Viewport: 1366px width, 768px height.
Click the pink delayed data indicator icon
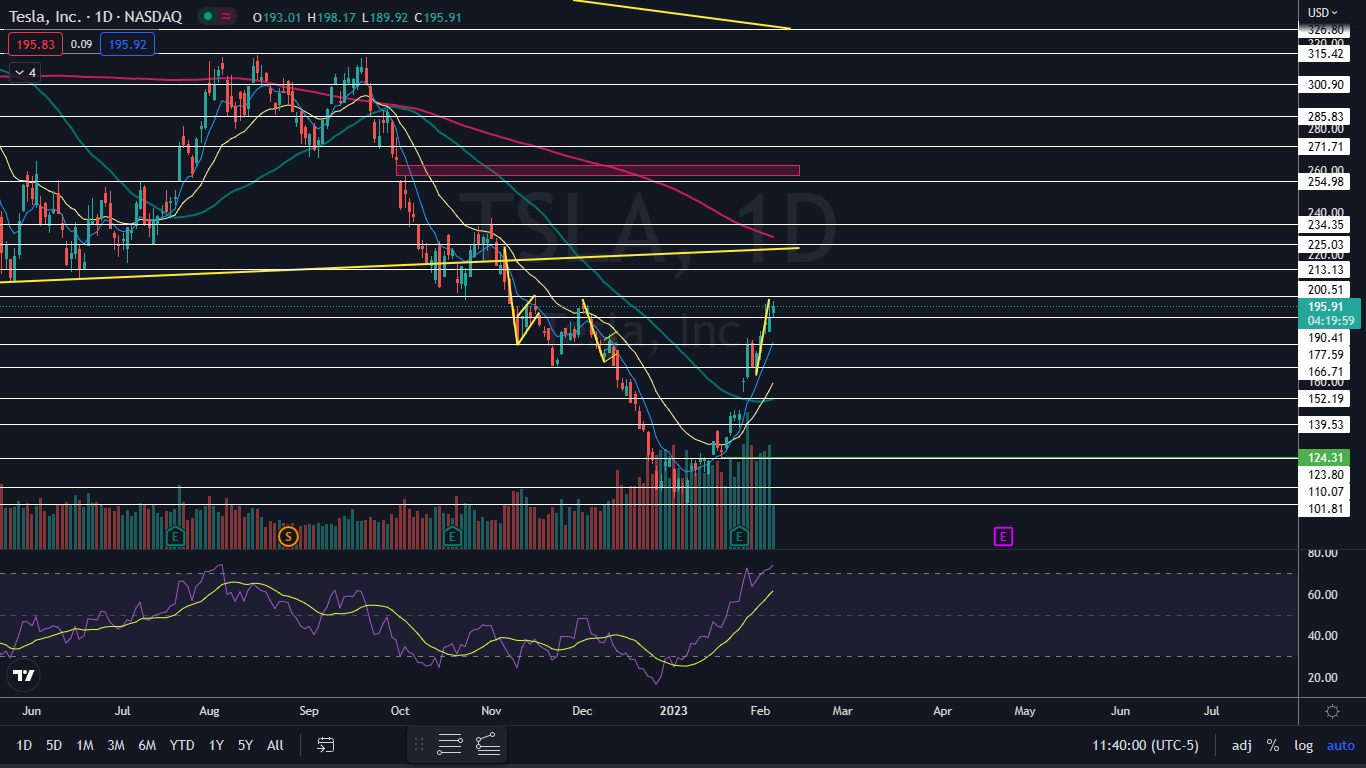tap(226, 16)
